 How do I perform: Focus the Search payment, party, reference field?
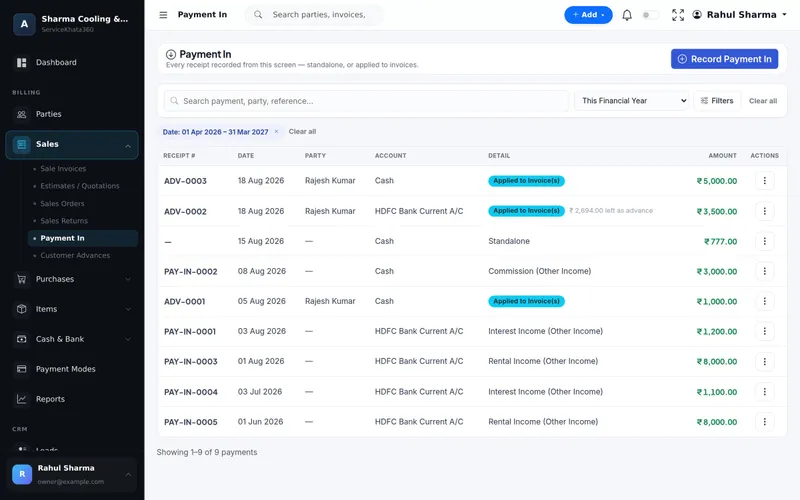click(x=366, y=101)
